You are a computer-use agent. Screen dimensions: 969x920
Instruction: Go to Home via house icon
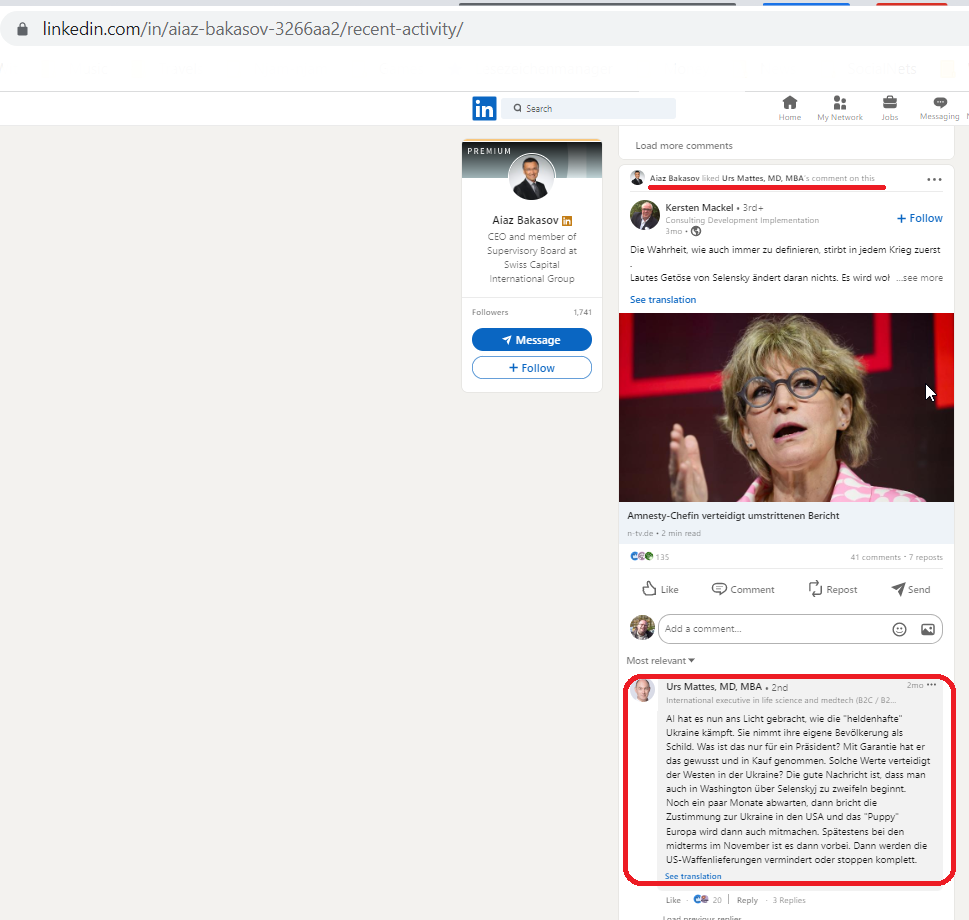789,103
